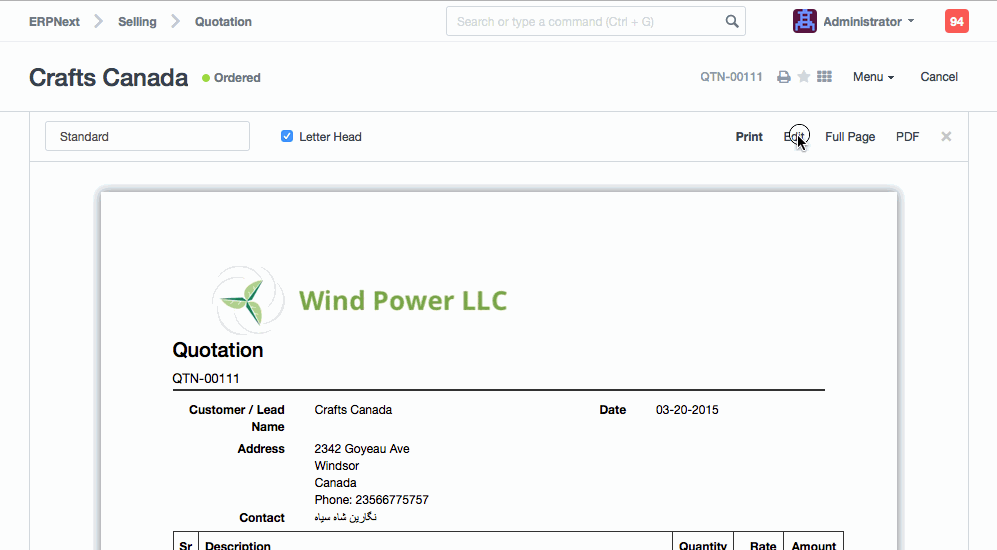Expand the Administrator user dropdown

[x=868, y=21]
